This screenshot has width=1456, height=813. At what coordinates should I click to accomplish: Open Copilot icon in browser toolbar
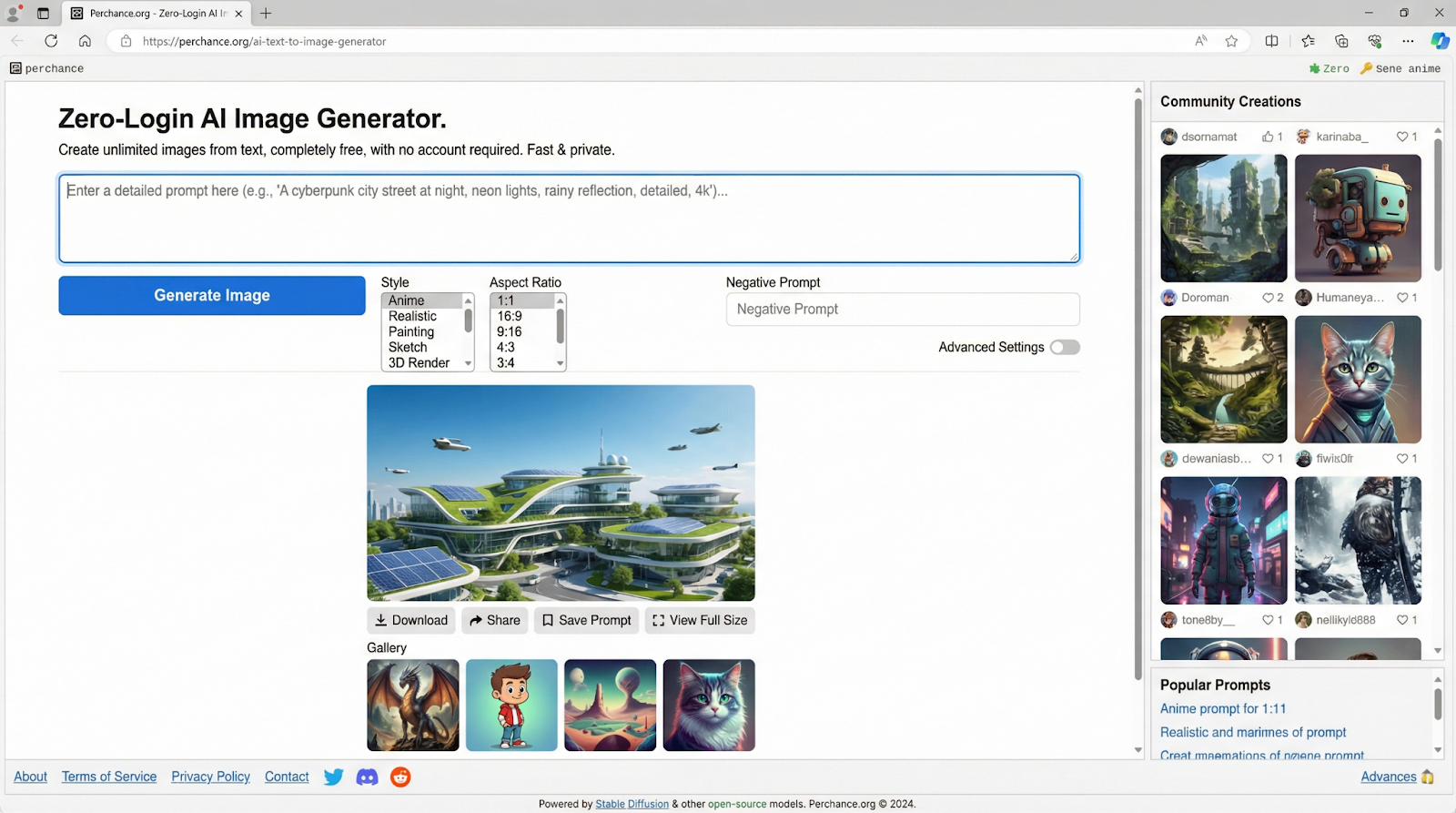pos(1440,41)
